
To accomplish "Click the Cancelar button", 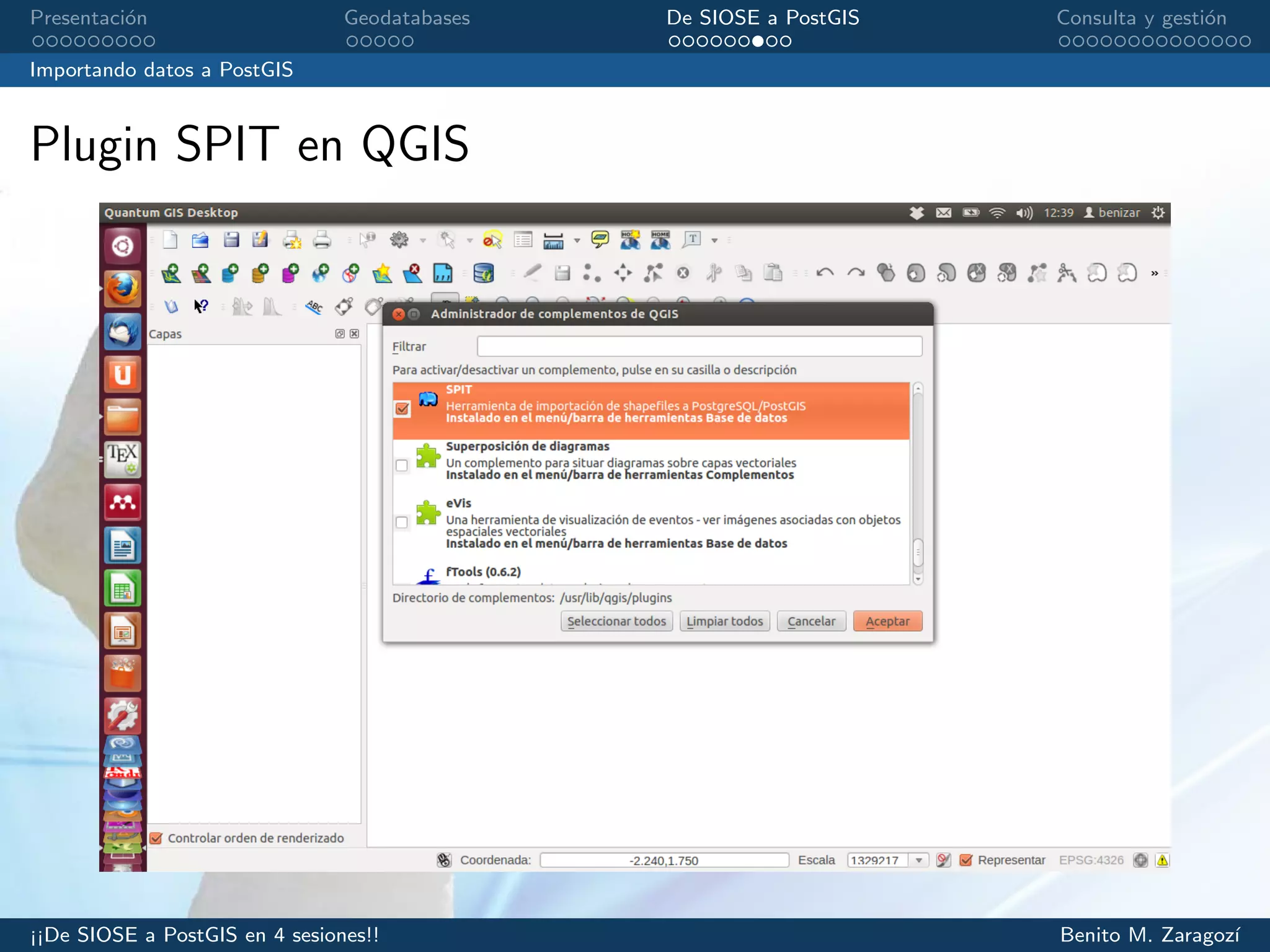I will [x=811, y=621].
